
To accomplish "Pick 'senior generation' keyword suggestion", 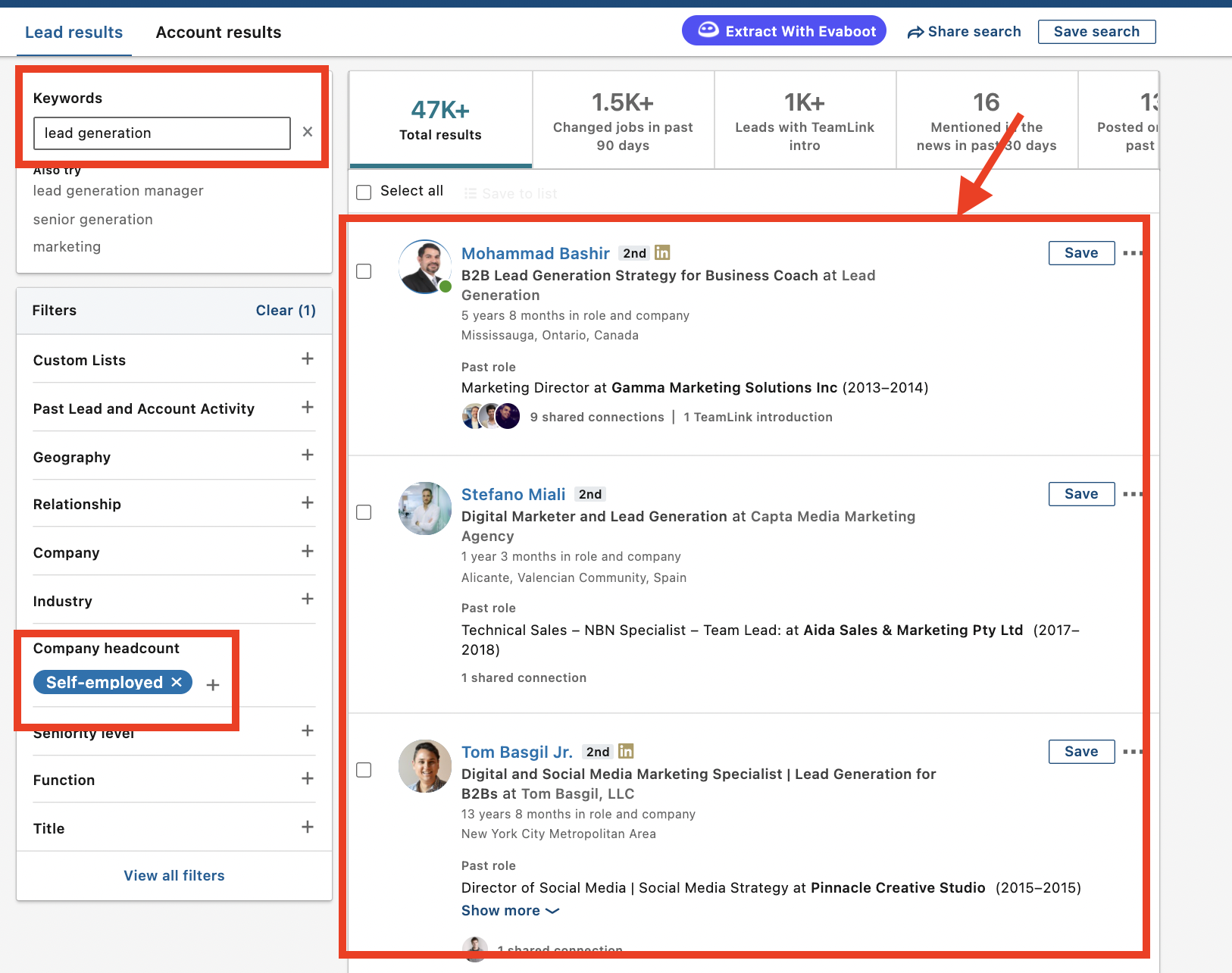I will click(x=93, y=219).
